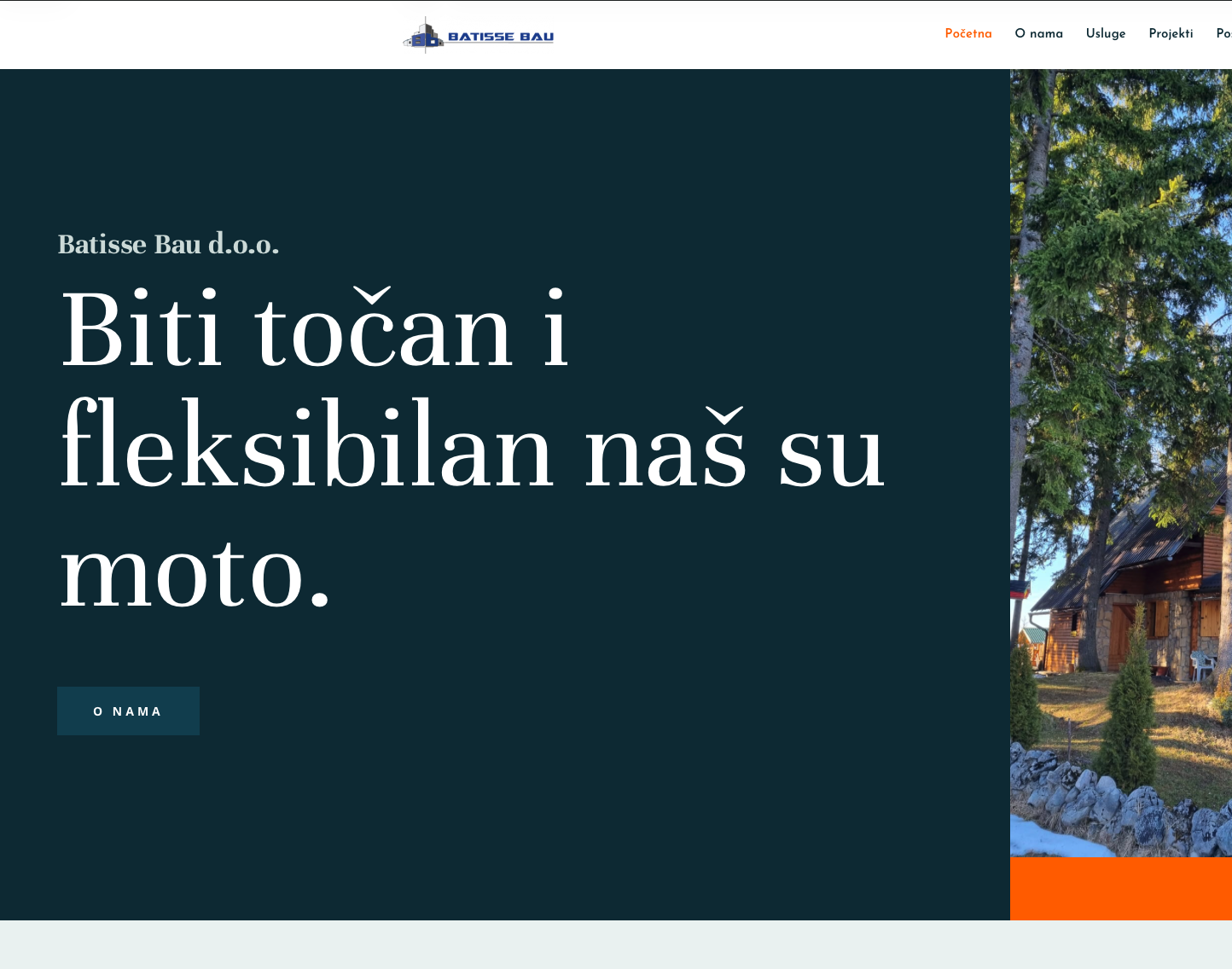Click the white header bar area
The width and height of the screenshot is (1232, 969).
coord(725,34)
